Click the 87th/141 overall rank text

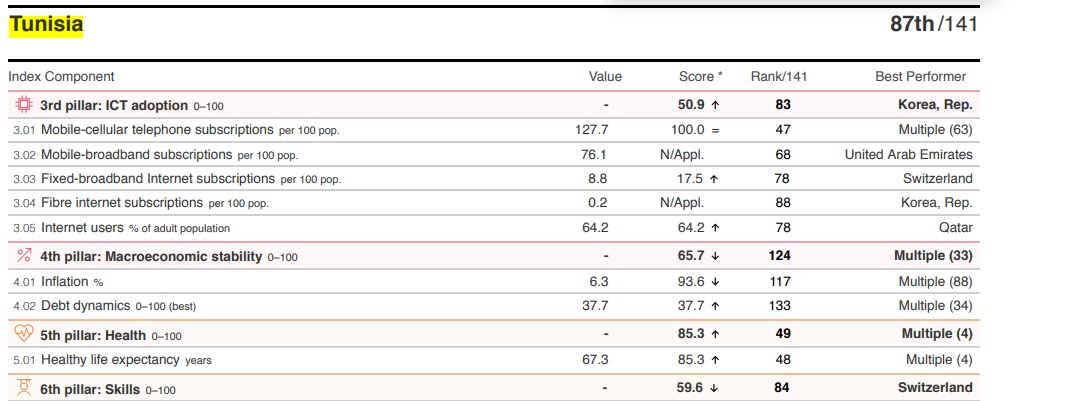(933, 24)
